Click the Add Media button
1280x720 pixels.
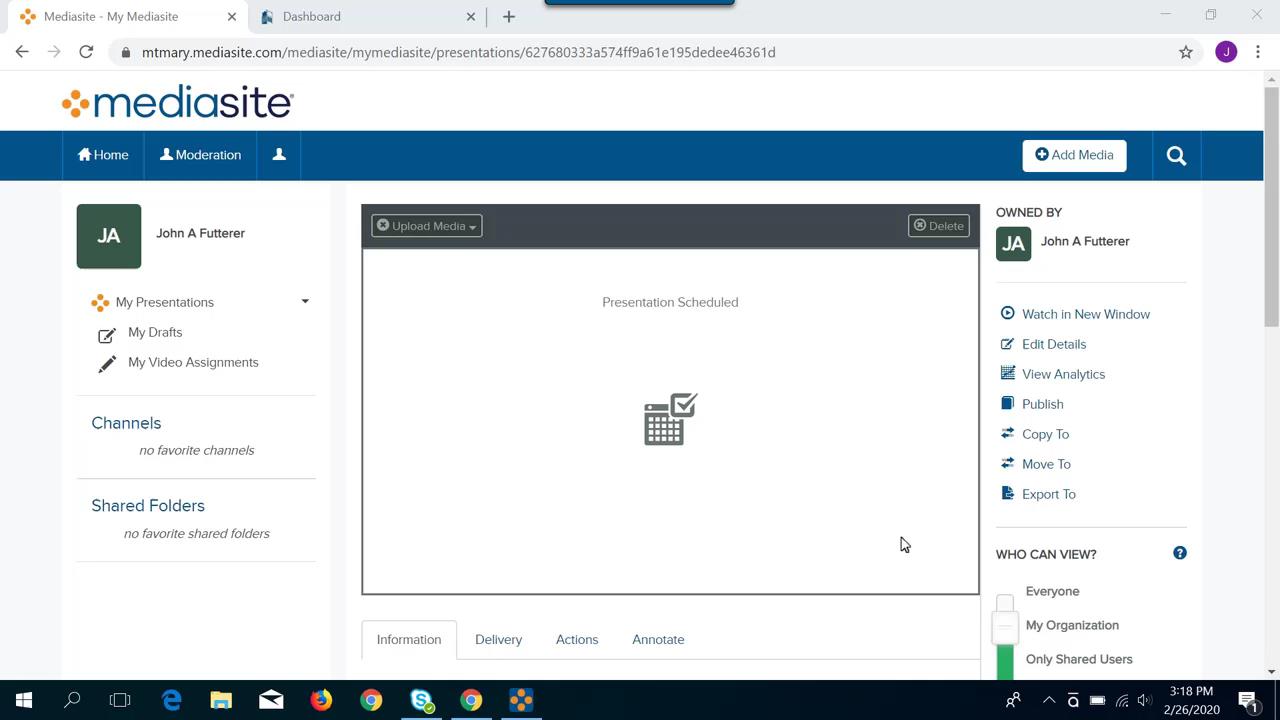pos(1074,155)
